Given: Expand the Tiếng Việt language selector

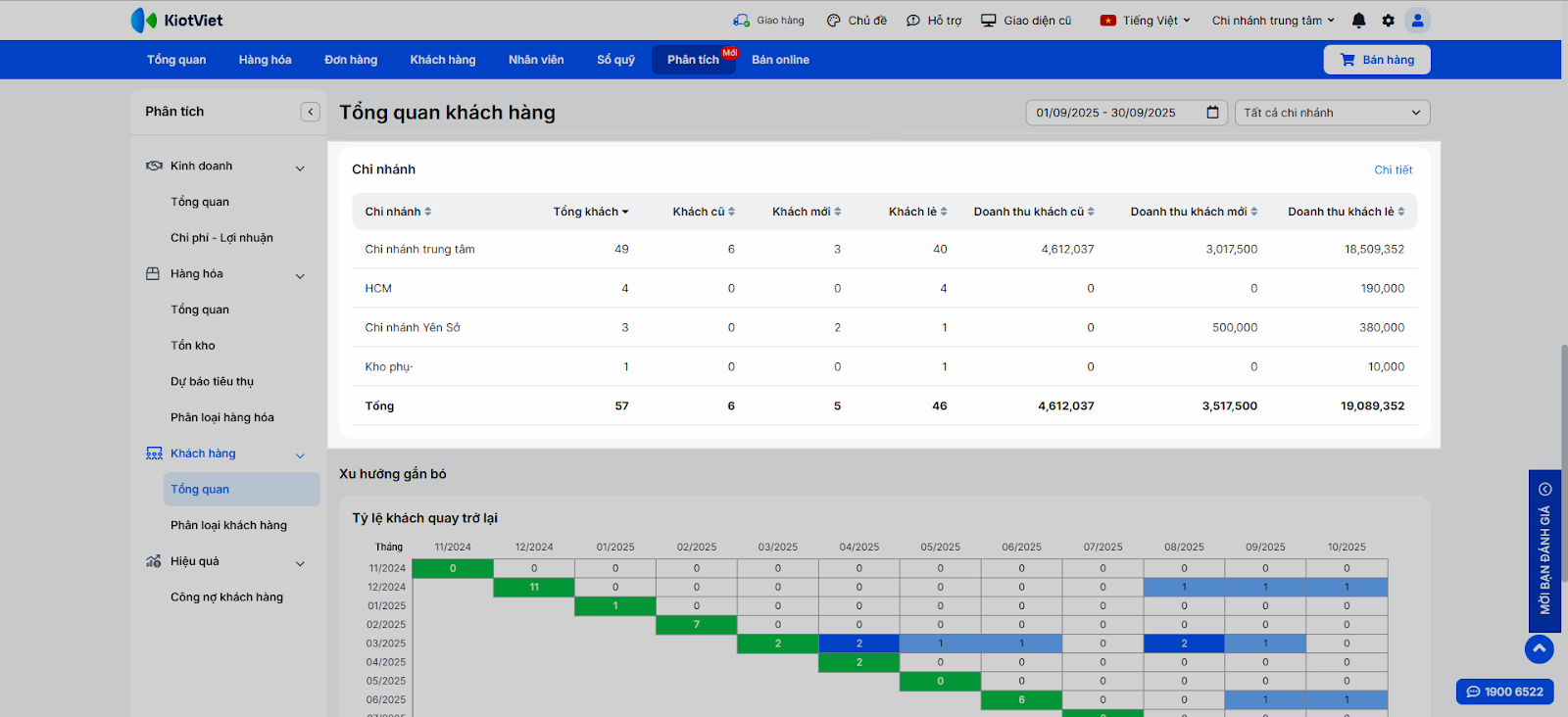Looking at the screenshot, I should tap(1146, 21).
